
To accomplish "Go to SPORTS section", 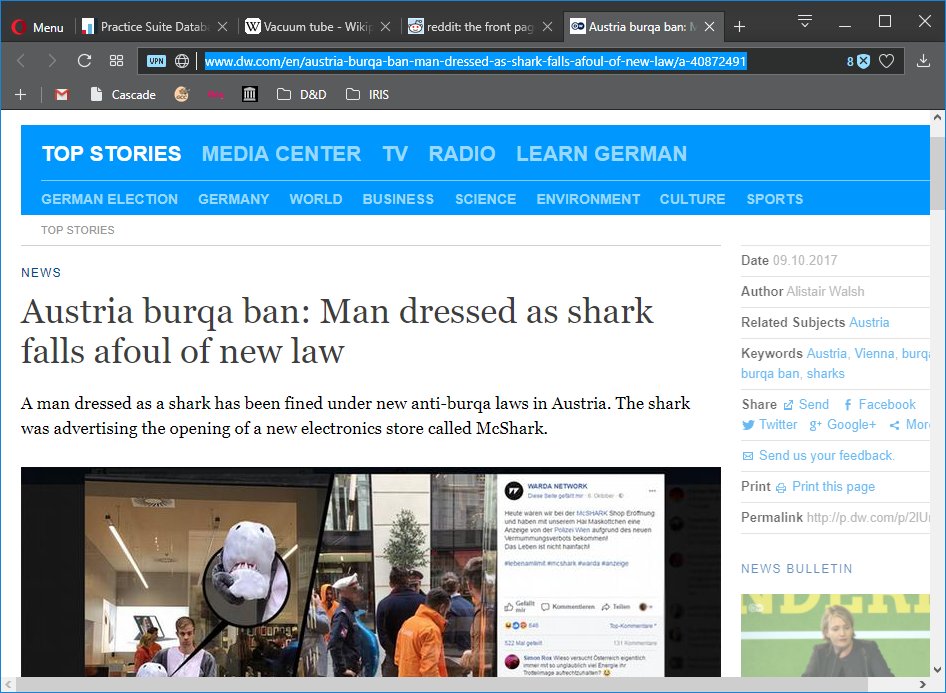I will pos(775,199).
